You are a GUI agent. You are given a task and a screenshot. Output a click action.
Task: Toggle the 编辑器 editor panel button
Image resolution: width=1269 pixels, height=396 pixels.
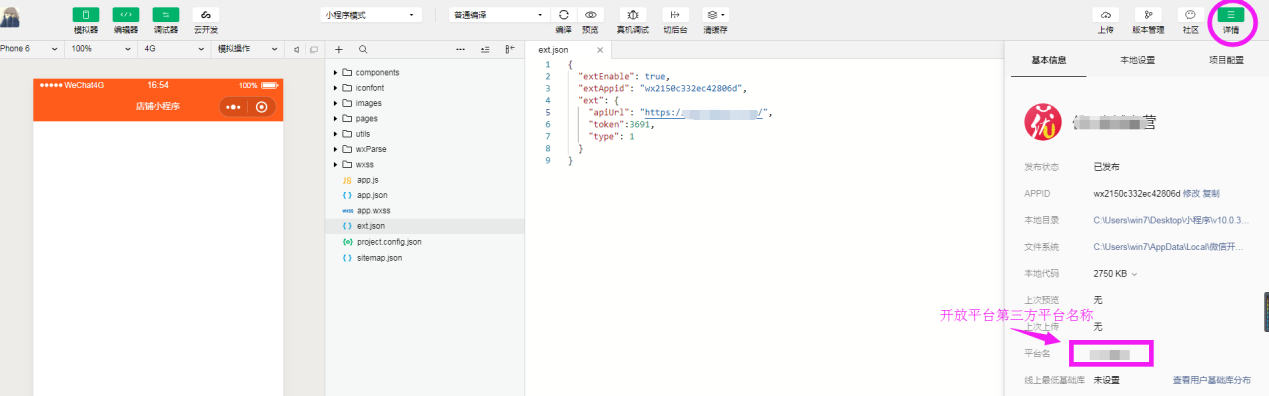point(126,15)
